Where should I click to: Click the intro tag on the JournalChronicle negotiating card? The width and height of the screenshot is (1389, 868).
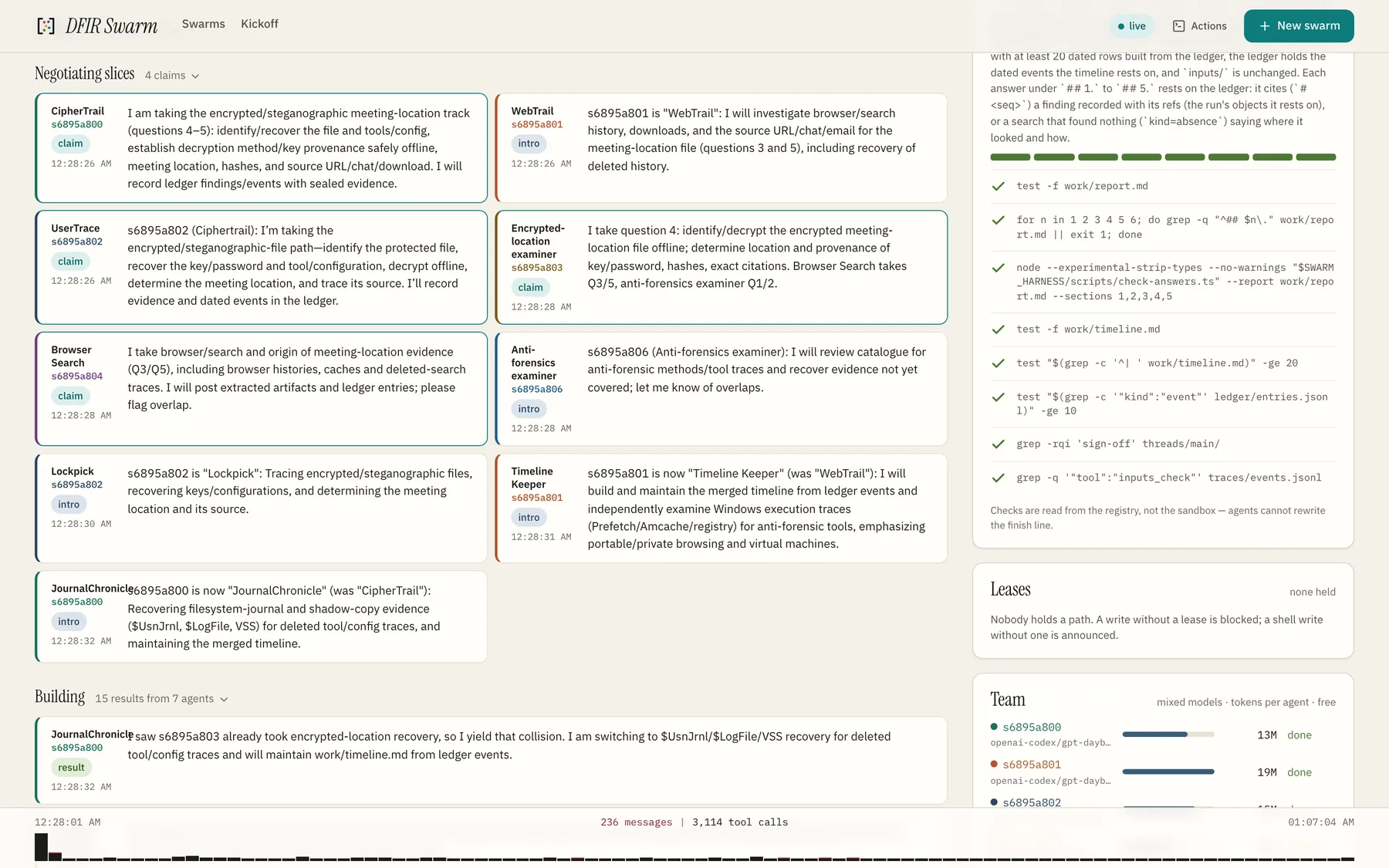69,622
